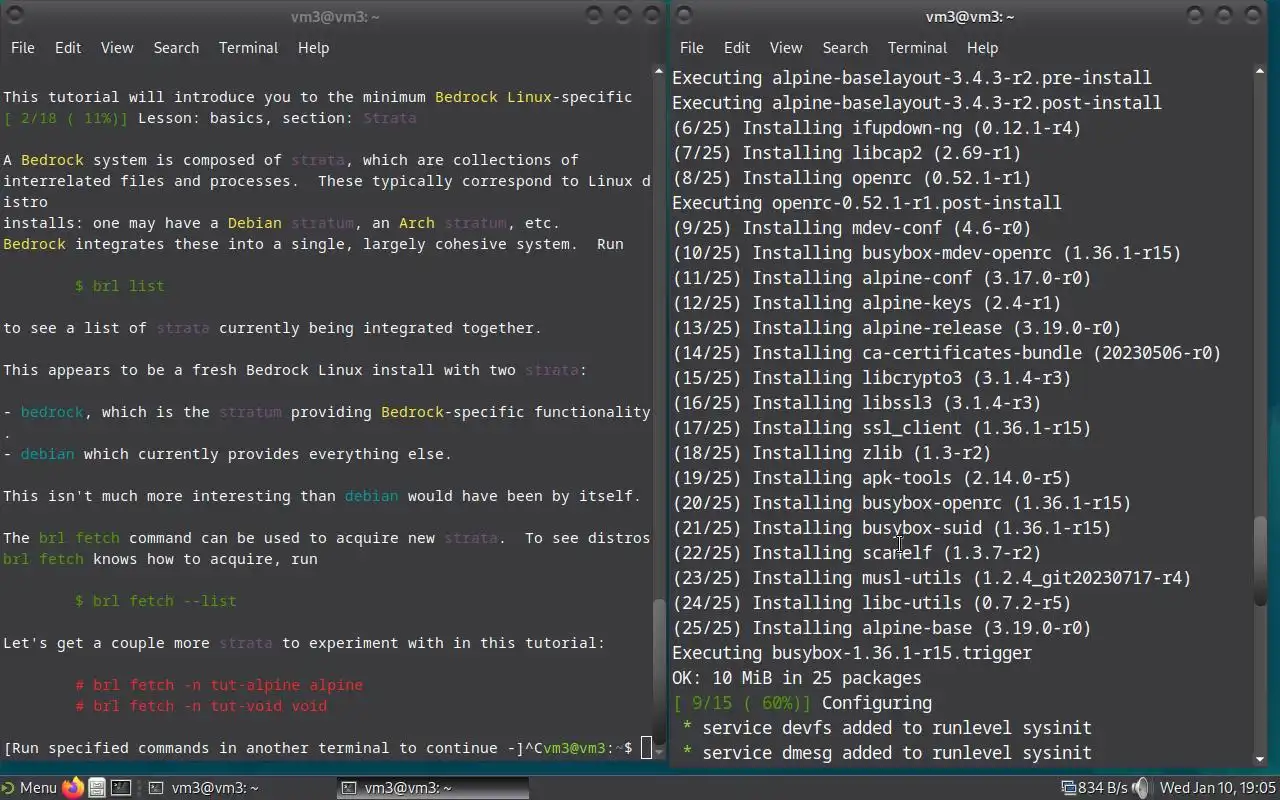
Task: Click 'Executing alpine-baselayout-3.4.3-r2.pre-install' line
Action: (912, 78)
